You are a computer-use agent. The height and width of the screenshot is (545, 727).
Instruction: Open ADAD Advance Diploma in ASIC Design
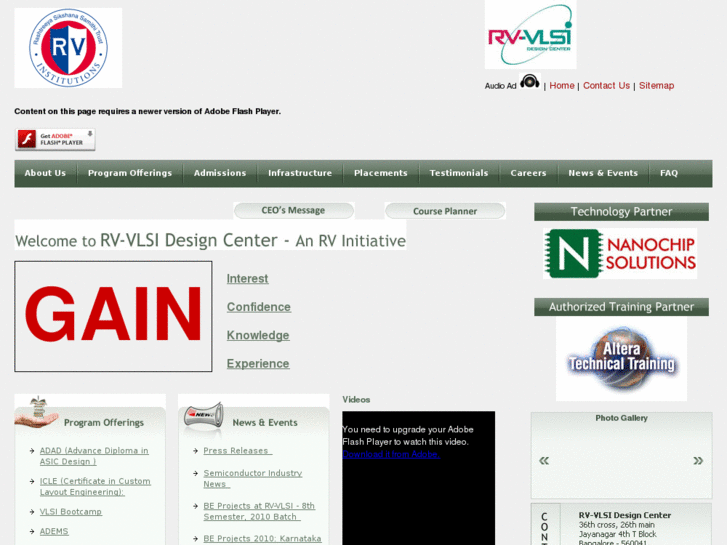tap(94, 456)
